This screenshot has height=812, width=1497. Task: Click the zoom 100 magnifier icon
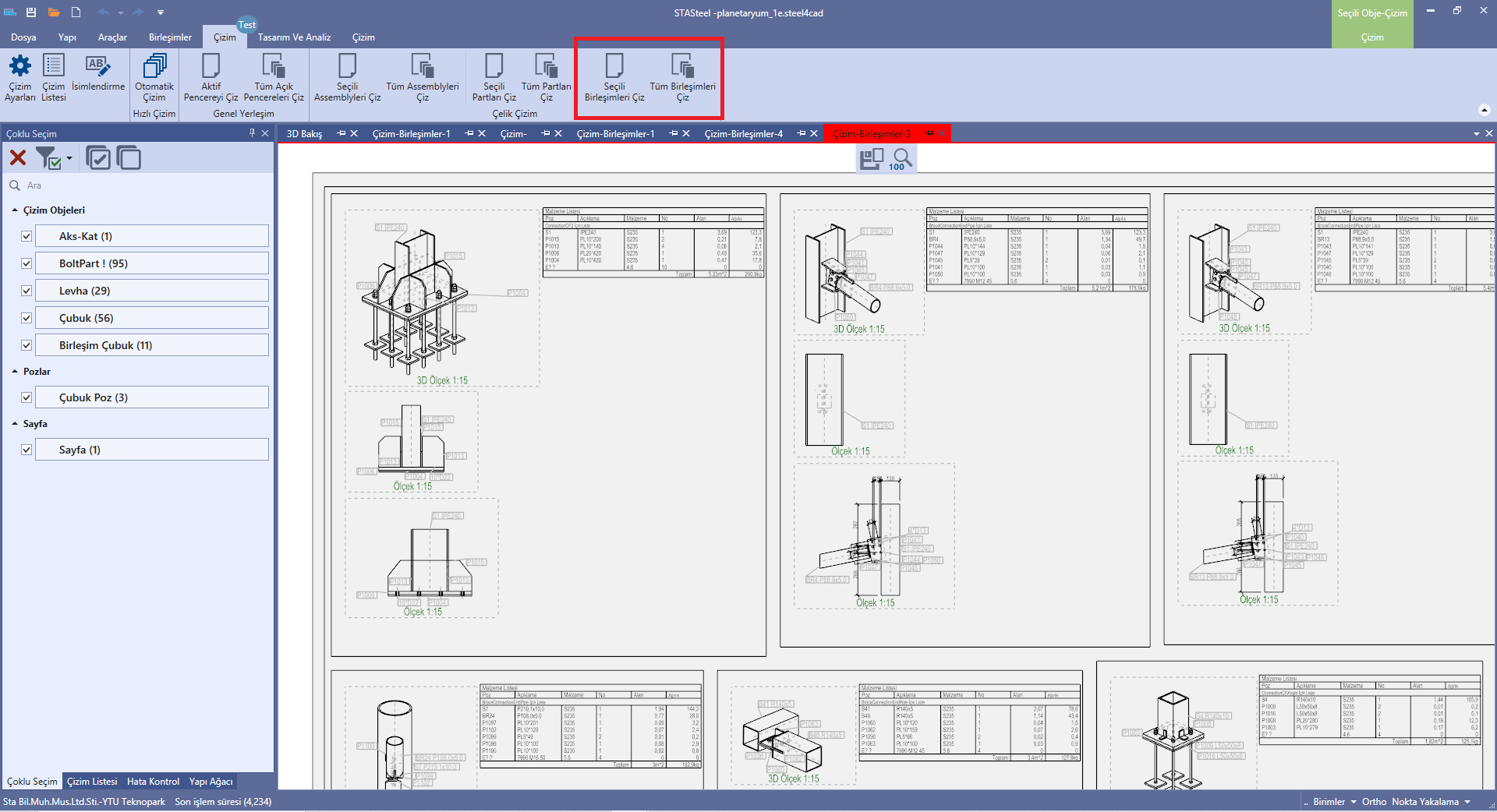[902, 159]
